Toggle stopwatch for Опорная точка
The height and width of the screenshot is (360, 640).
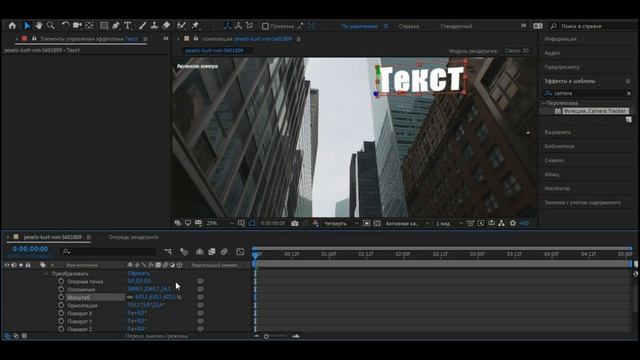[x=61, y=282]
